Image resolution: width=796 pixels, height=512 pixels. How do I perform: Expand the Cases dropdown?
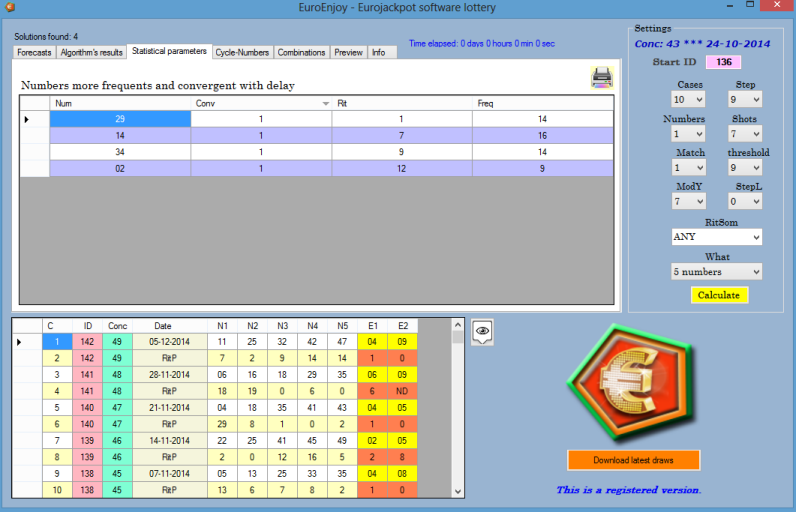coord(688,99)
